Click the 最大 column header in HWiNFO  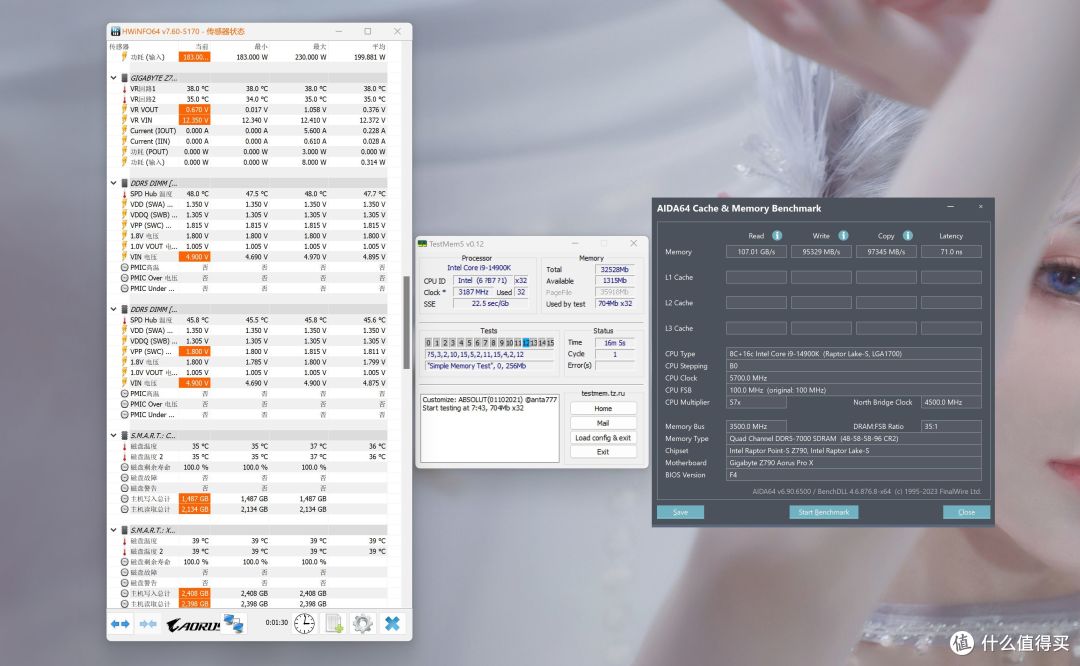319,47
